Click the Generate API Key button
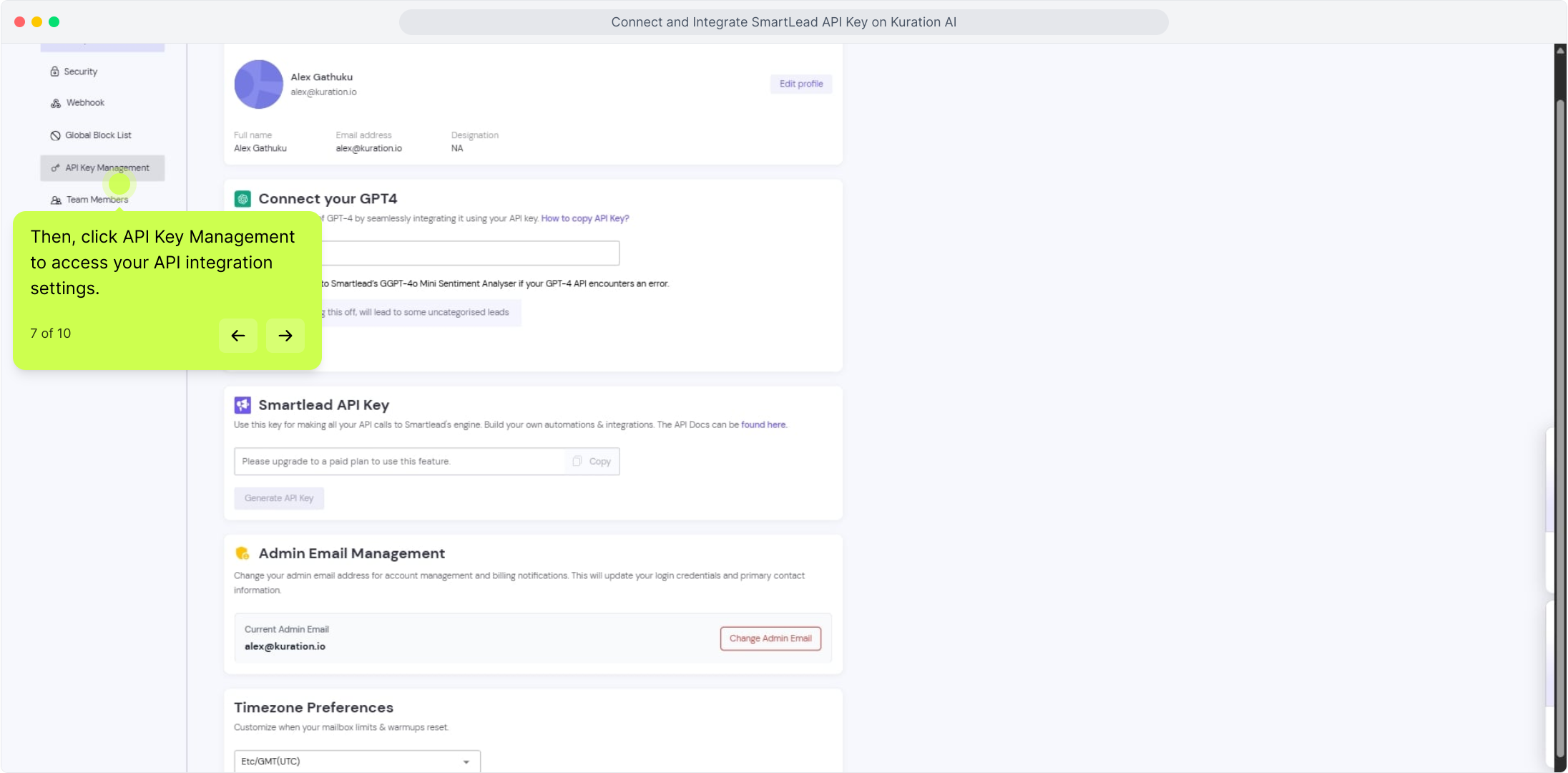Image resolution: width=1568 pixels, height=773 pixels. (x=279, y=499)
